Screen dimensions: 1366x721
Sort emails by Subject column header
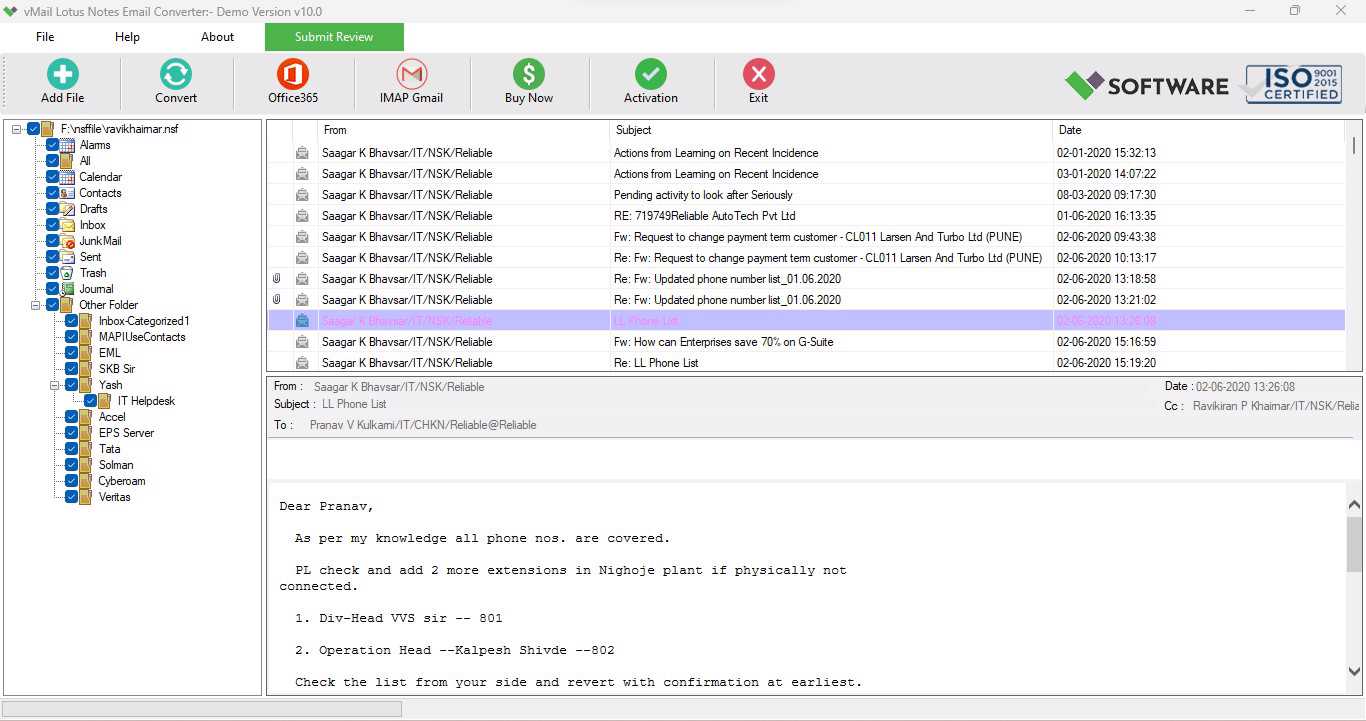click(831, 130)
